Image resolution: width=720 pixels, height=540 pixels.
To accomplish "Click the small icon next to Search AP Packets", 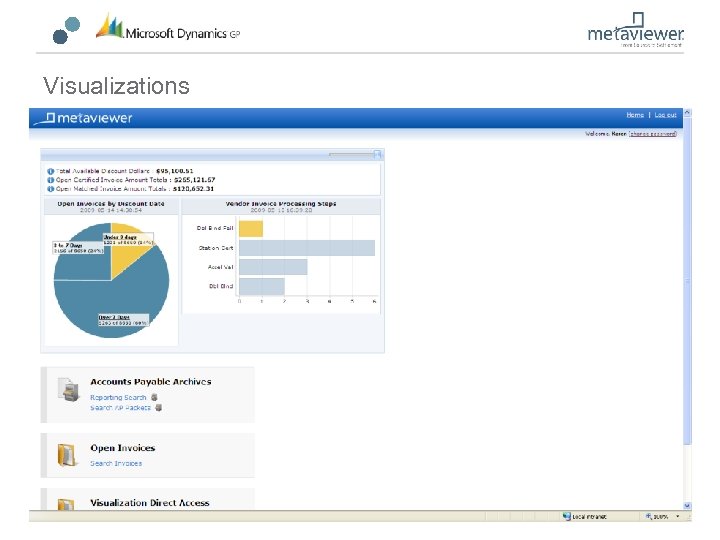I will [158, 407].
